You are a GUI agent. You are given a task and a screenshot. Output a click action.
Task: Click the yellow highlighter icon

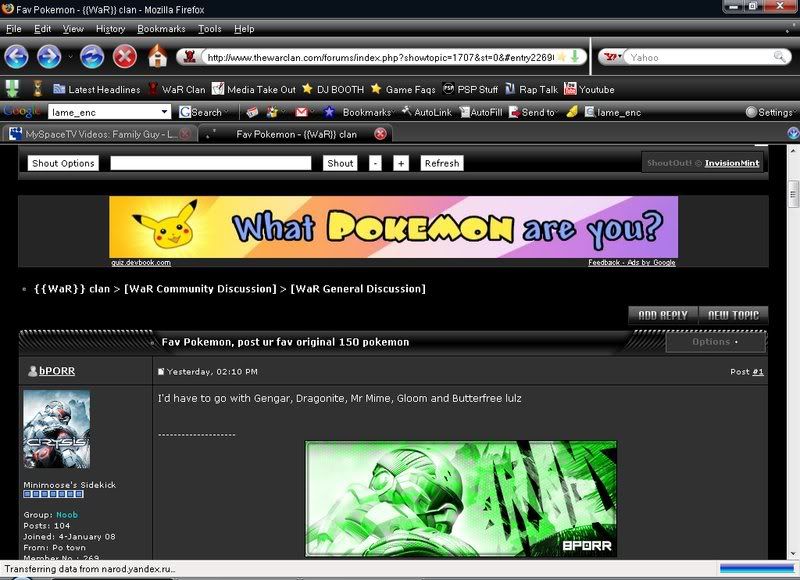coord(572,112)
